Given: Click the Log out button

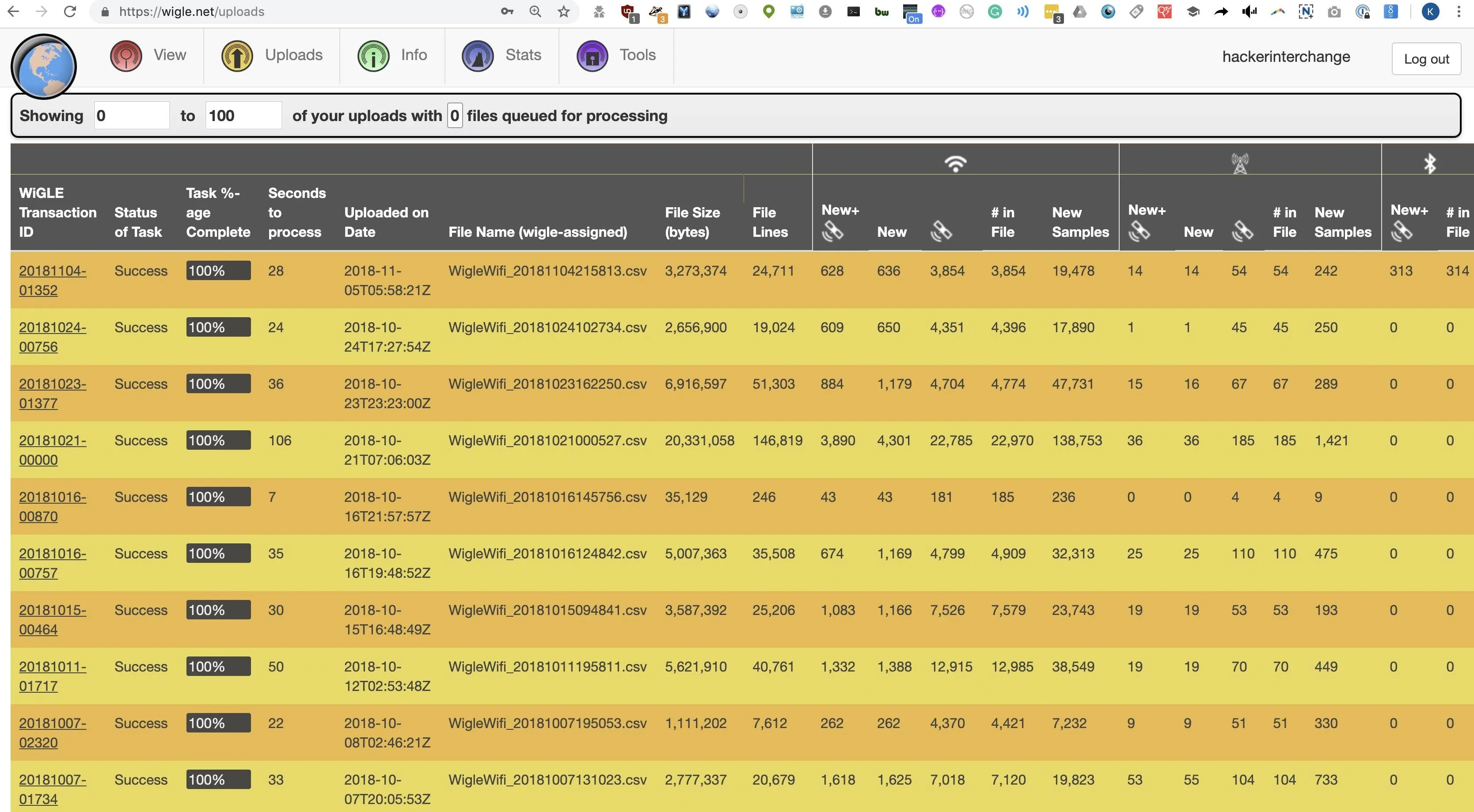Looking at the screenshot, I should (1426, 58).
